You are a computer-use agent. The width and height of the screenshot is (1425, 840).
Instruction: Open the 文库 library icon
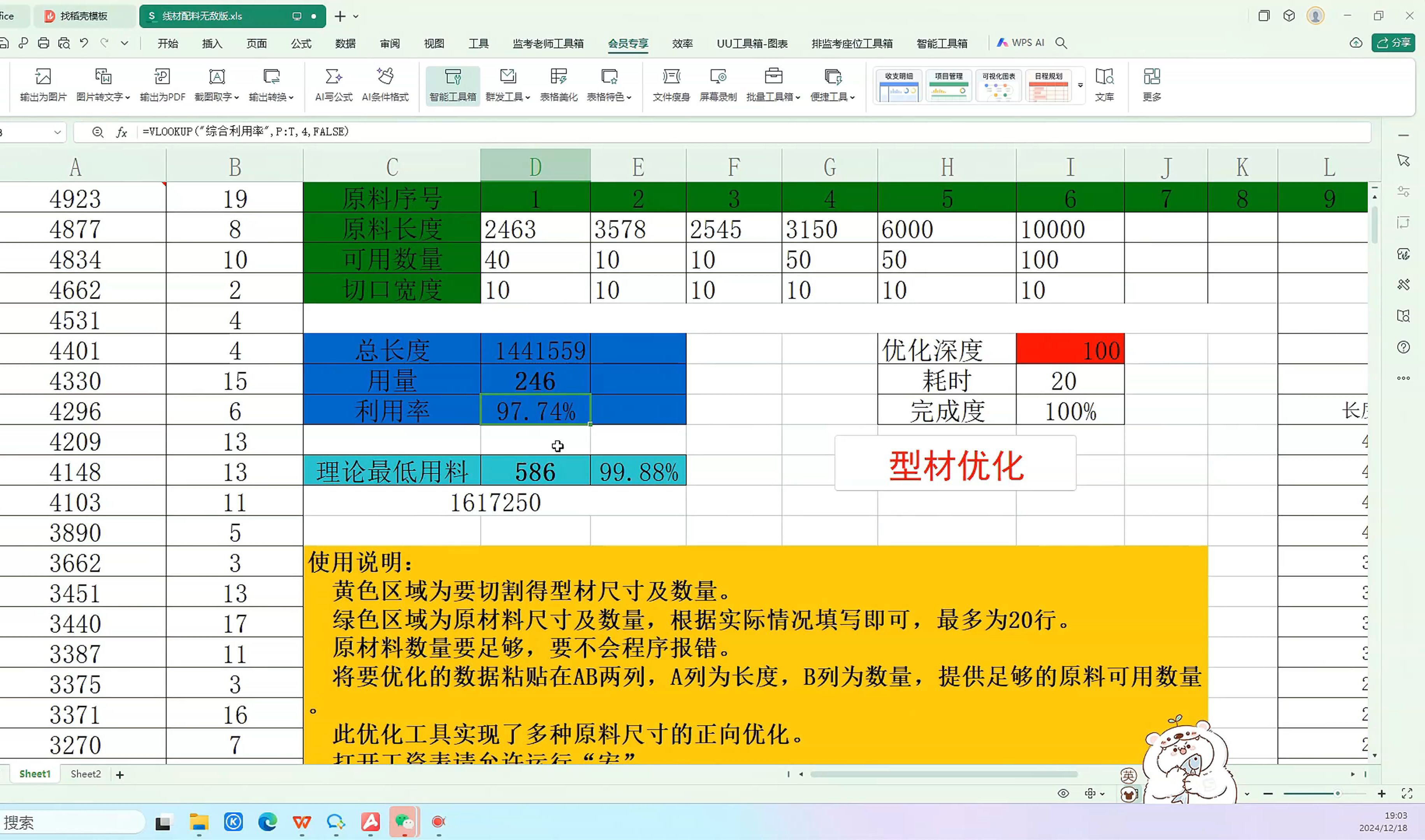coord(1104,85)
